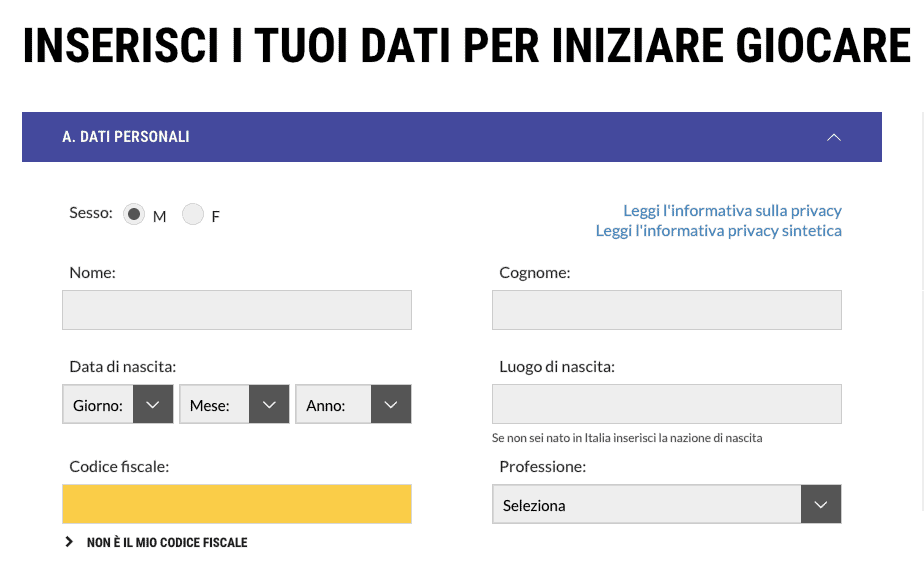Open the Giorno dropdown
This screenshot has width=924, height=566.
tap(118, 404)
